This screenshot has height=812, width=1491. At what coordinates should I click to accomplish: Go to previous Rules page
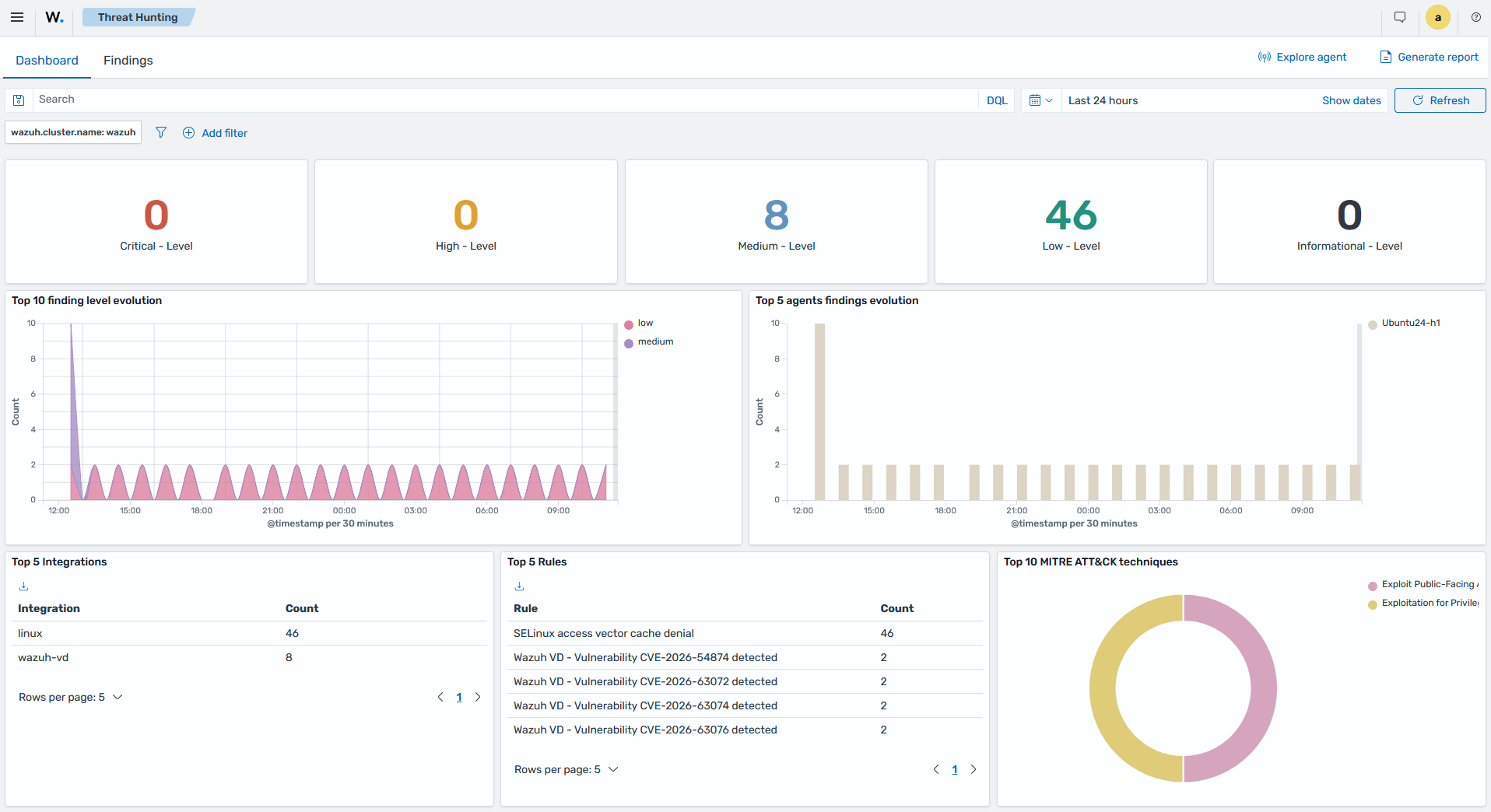point(936,769)
